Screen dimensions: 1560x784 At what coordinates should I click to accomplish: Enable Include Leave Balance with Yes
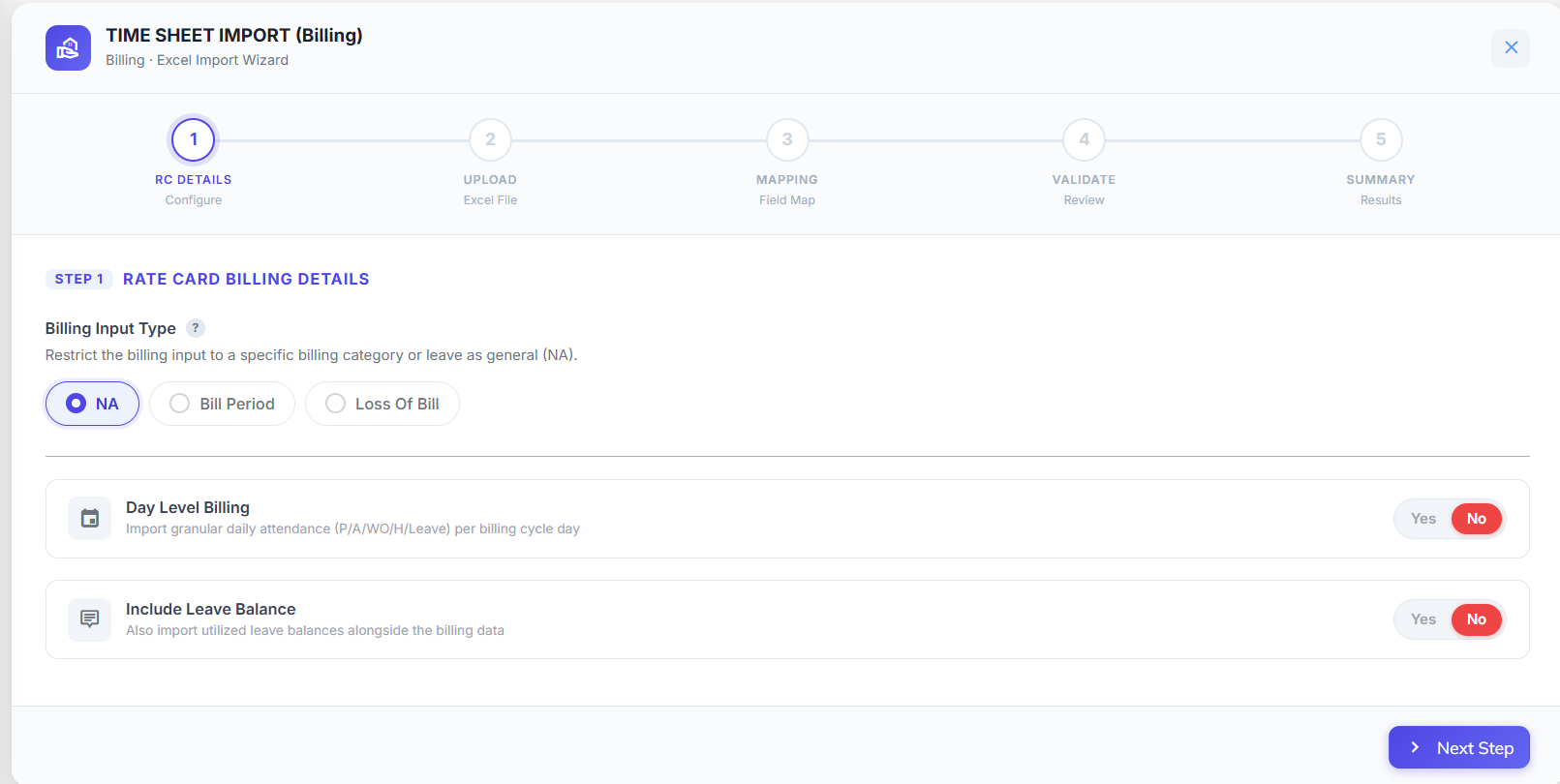1422,619
